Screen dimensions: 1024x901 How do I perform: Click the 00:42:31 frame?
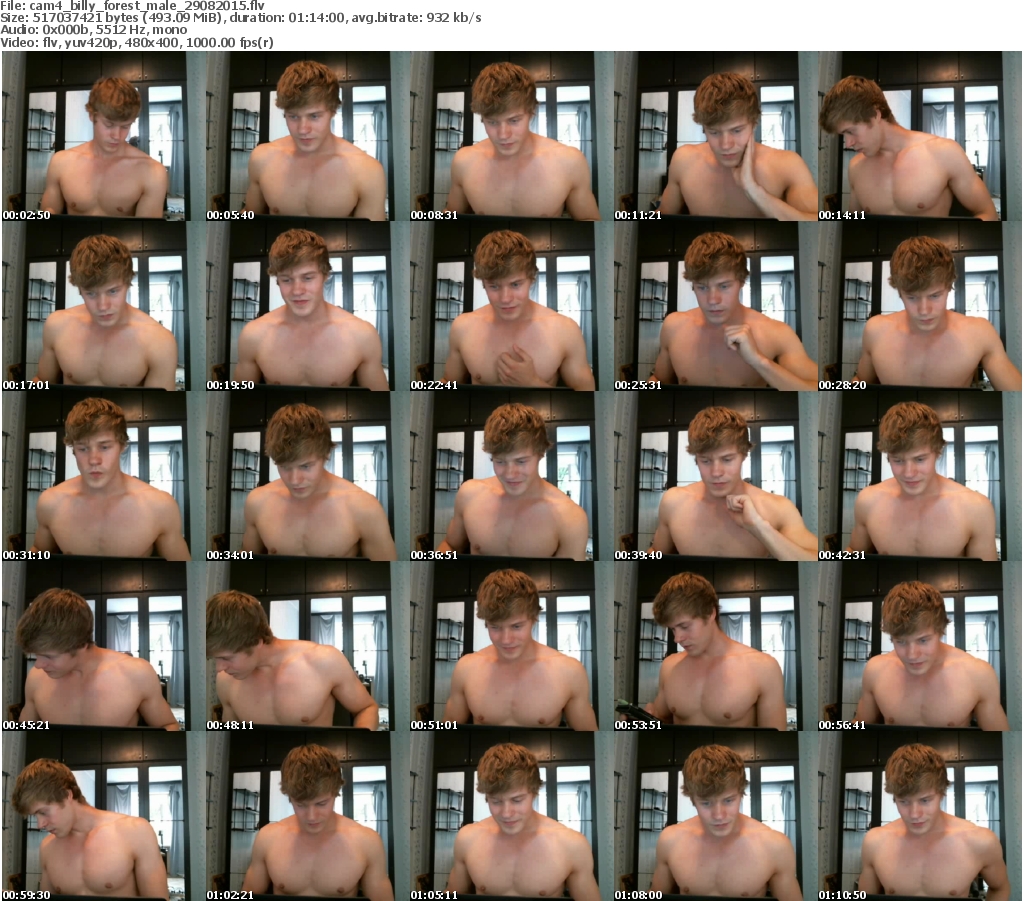(x=920, y=476)
